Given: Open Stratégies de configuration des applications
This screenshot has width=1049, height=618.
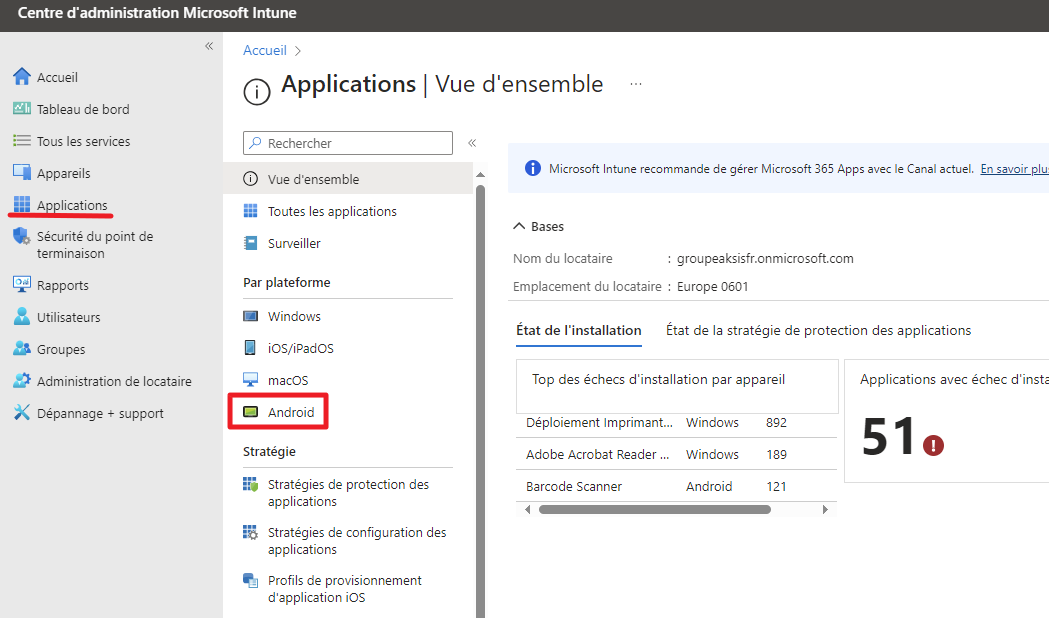Looking at the screenshot, I should [x=357, y=540].
